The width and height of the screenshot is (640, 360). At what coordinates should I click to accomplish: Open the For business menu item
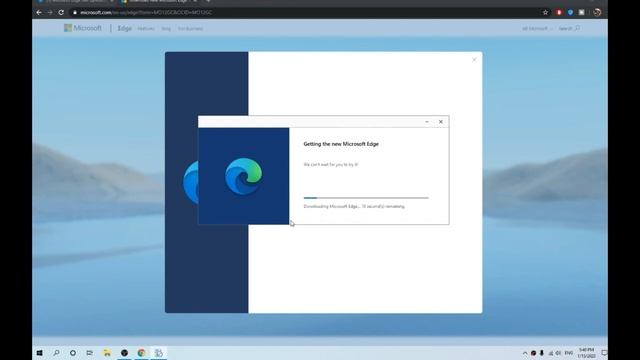point(190,29)
